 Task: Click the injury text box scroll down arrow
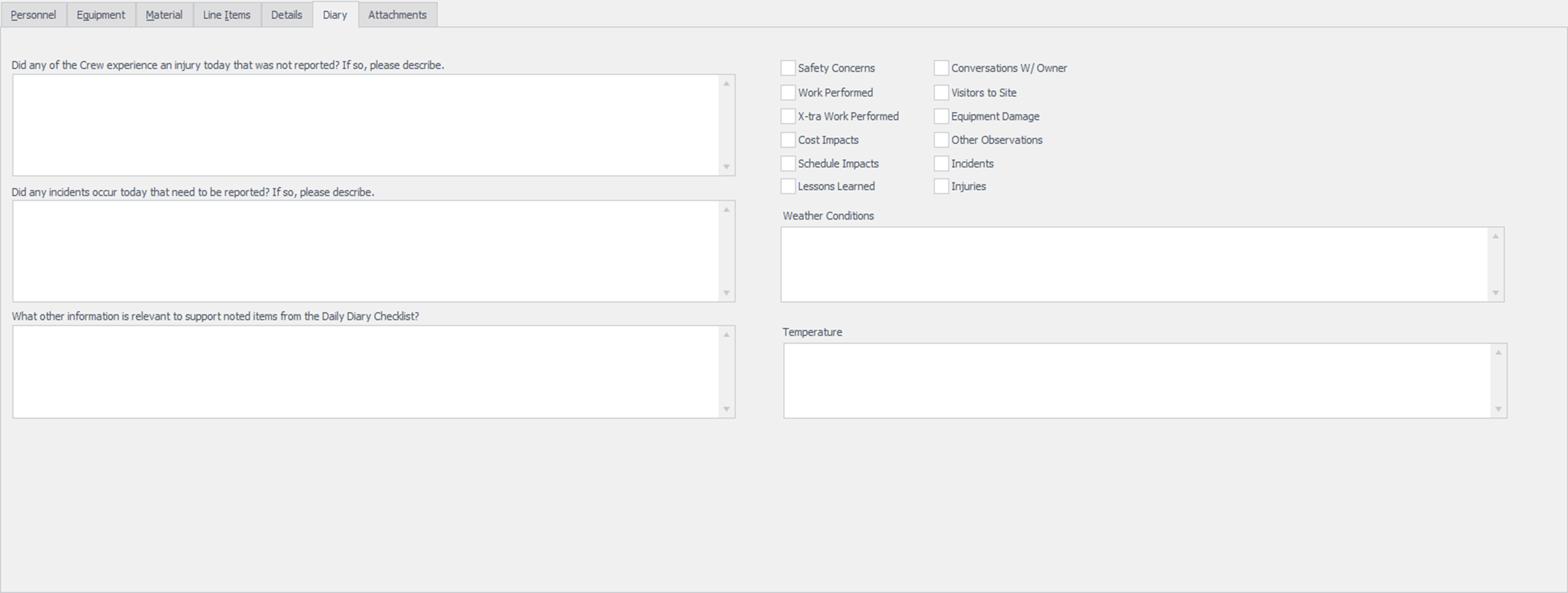pyautogui.click(x=726, y=167)
